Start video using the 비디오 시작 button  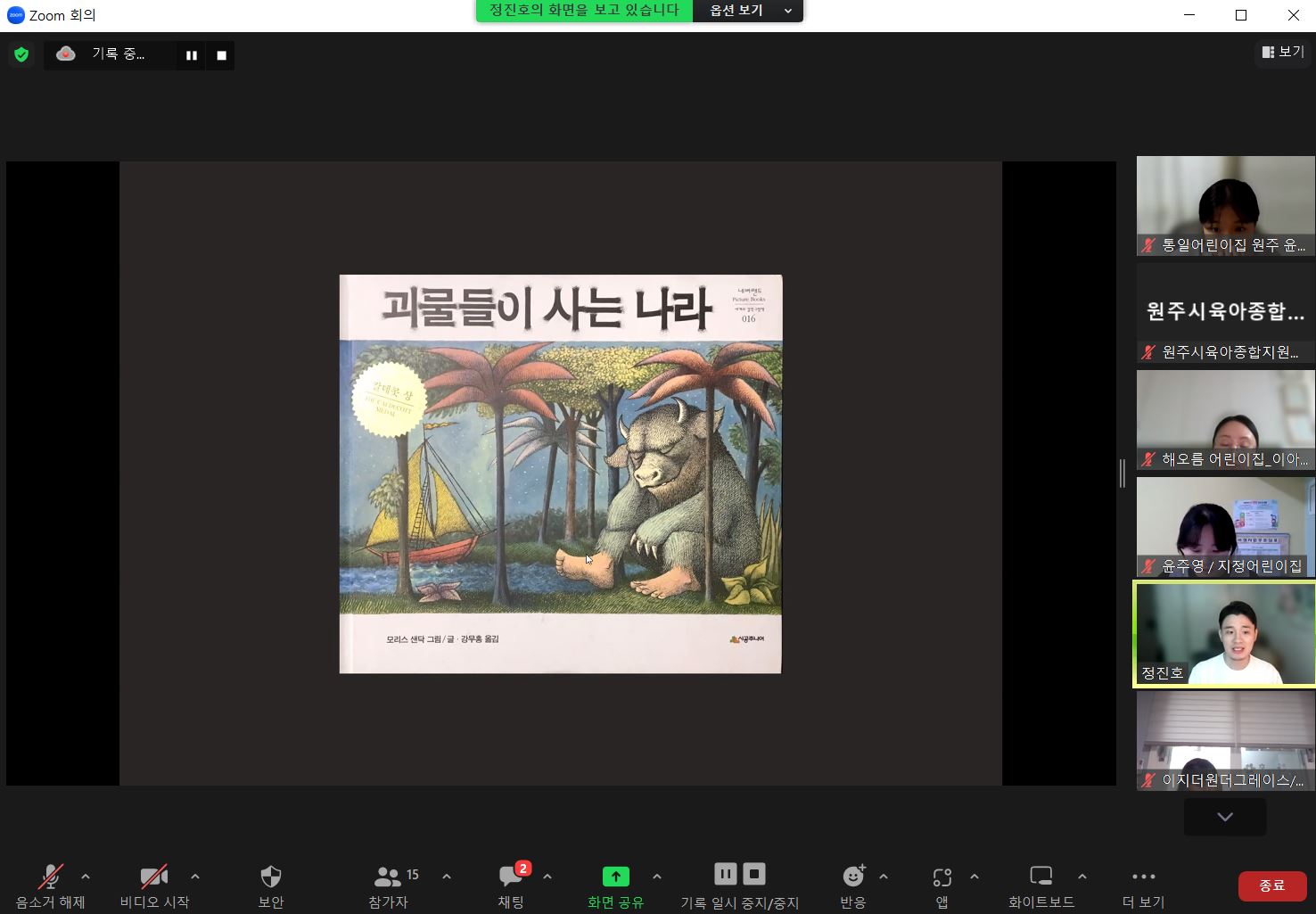pos(154,886)
